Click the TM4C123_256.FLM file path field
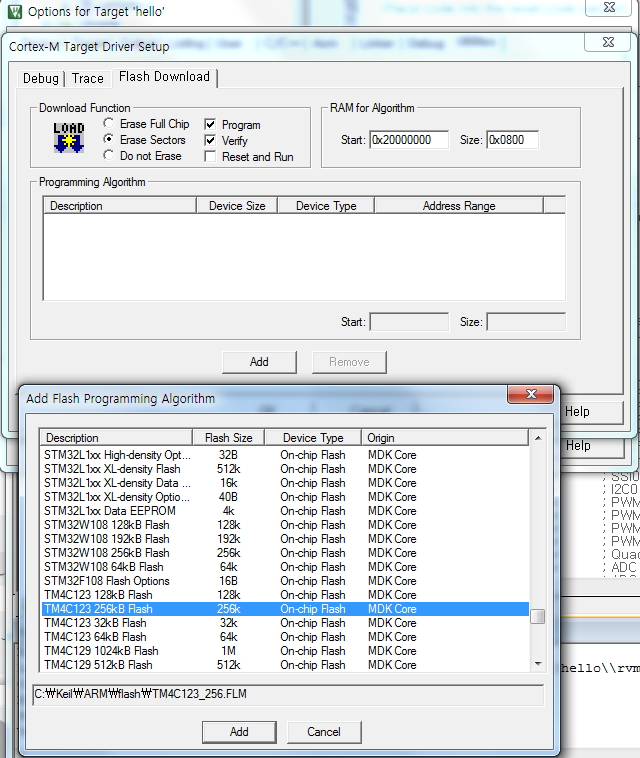This screenshot has width=640, height=758. [288, 695]
